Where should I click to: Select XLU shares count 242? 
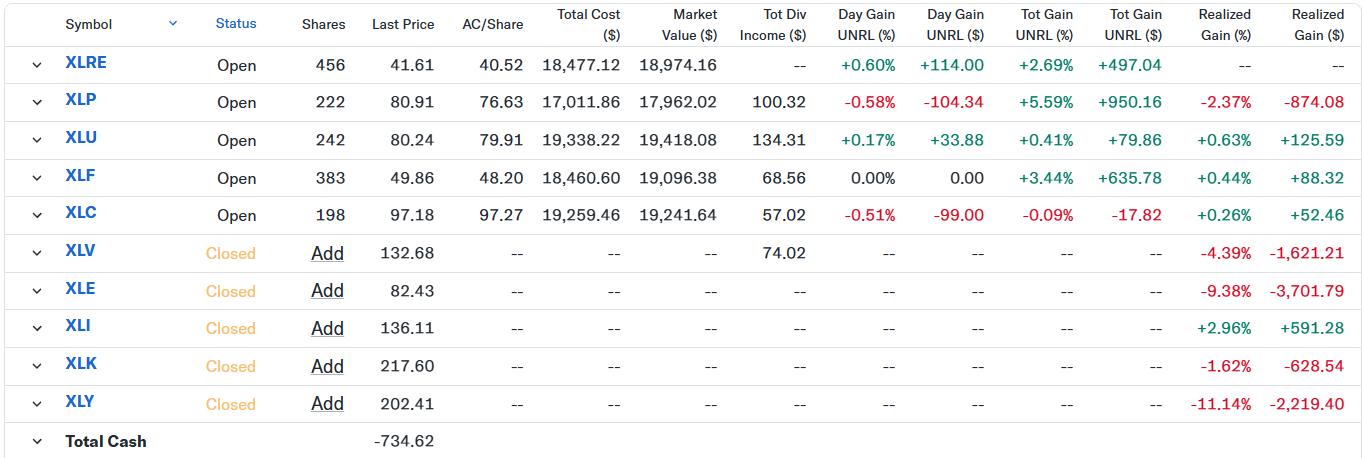(329, 140)
